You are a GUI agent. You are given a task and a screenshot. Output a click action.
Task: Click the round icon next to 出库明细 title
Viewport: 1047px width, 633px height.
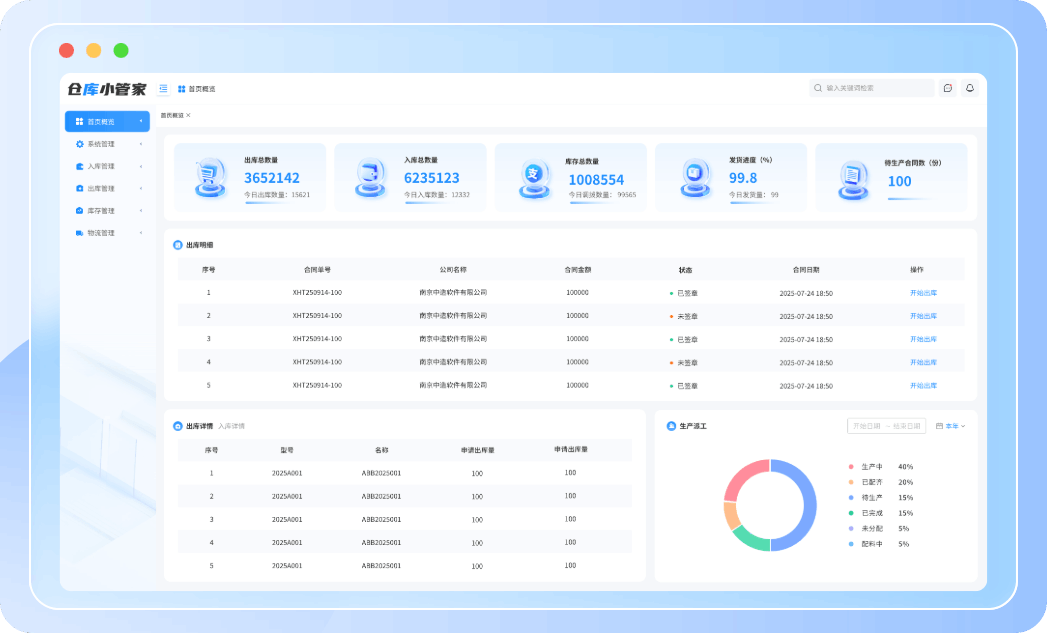pos(178,245)
